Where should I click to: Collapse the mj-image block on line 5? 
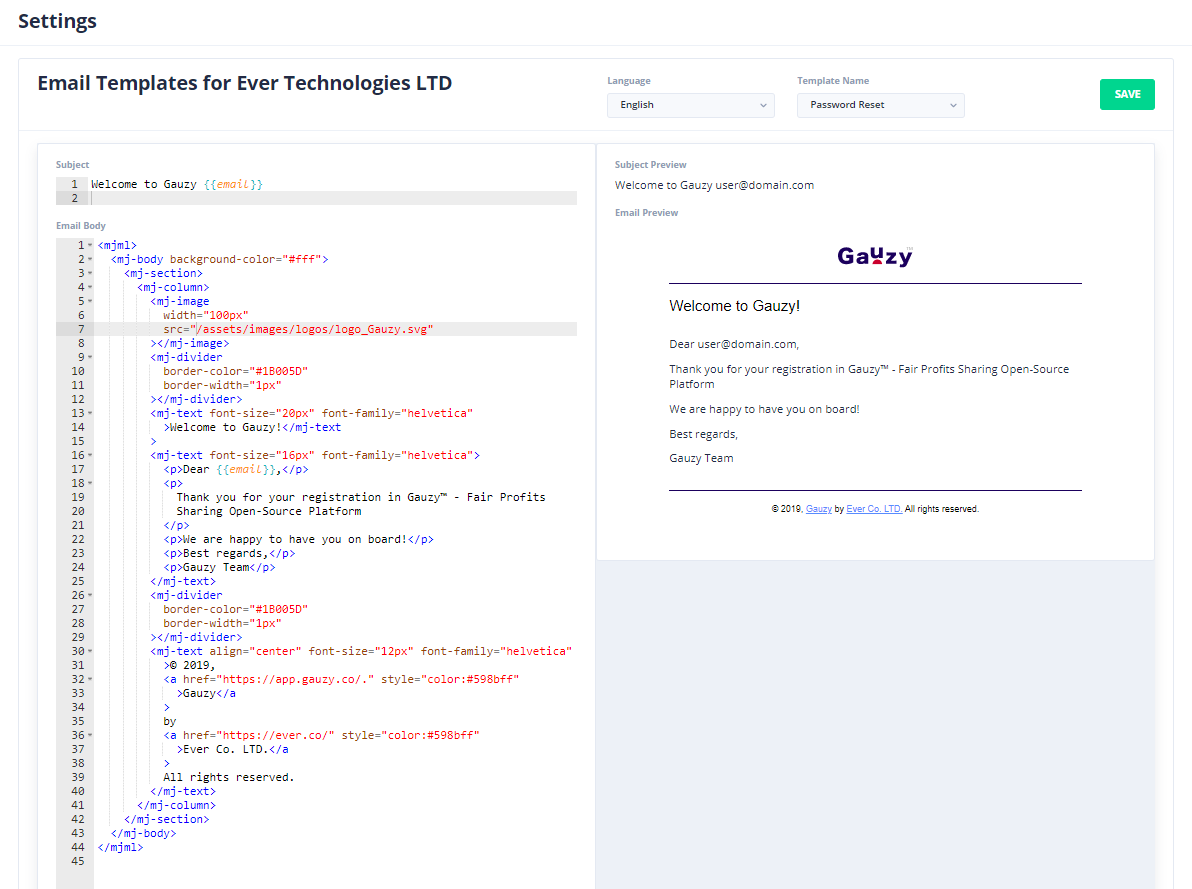(x=89, y=301)
